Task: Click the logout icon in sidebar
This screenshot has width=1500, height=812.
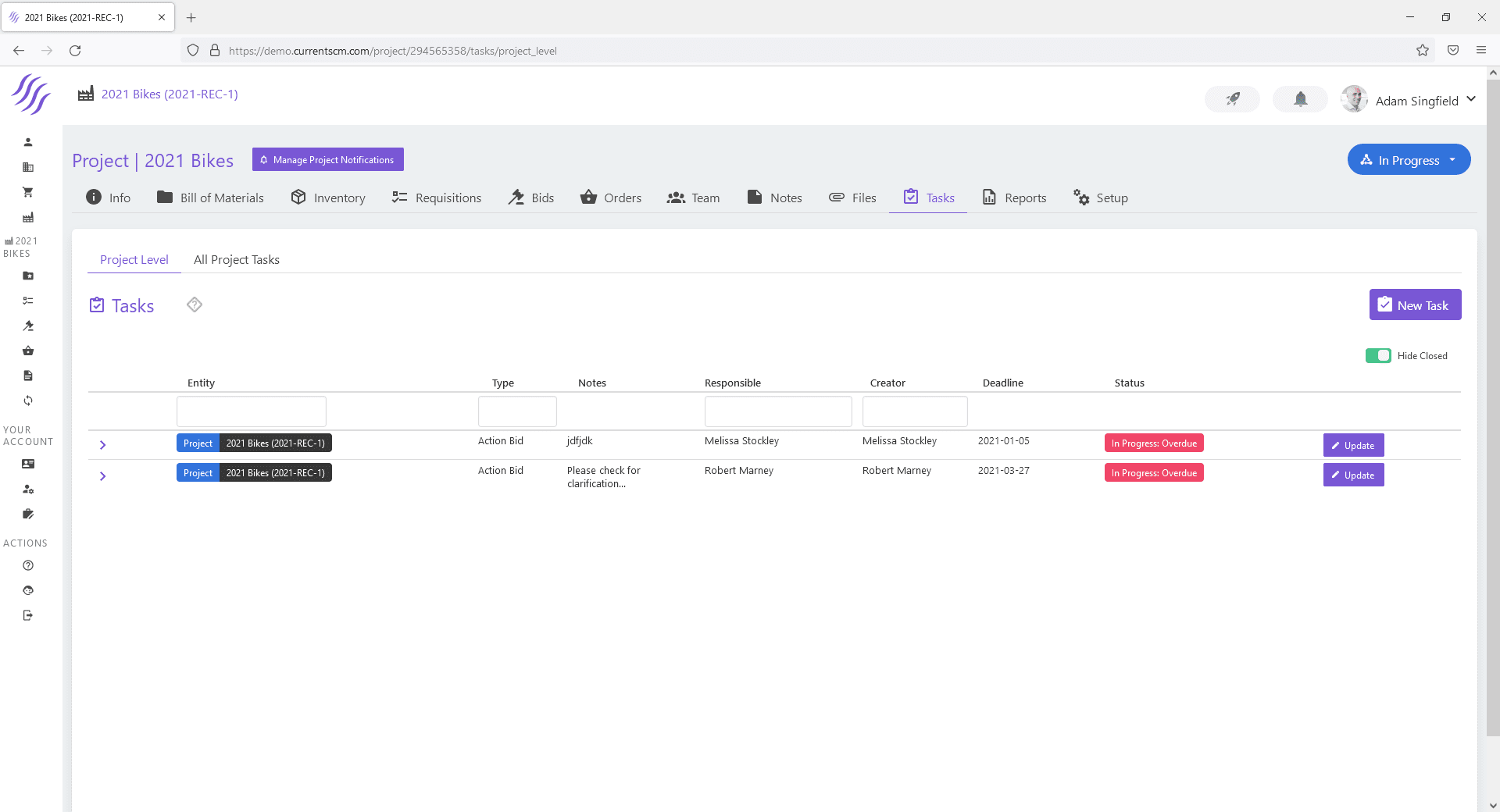Action: (x=28, y=615)
